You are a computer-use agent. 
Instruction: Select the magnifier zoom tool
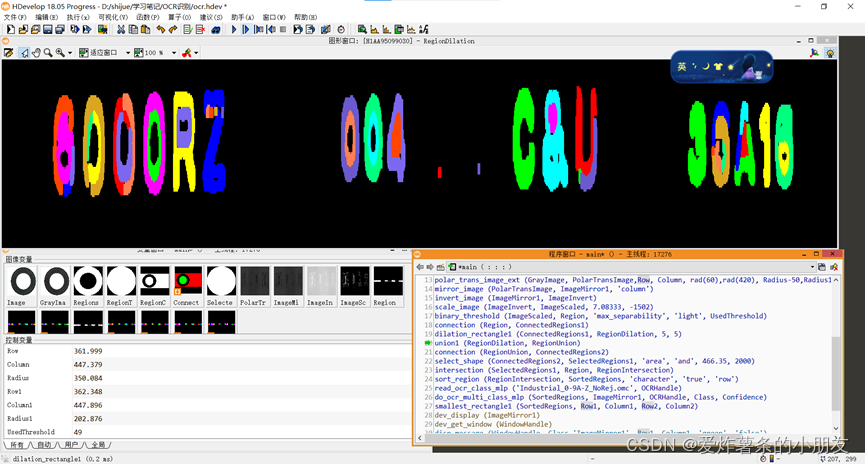click(48, 52)
